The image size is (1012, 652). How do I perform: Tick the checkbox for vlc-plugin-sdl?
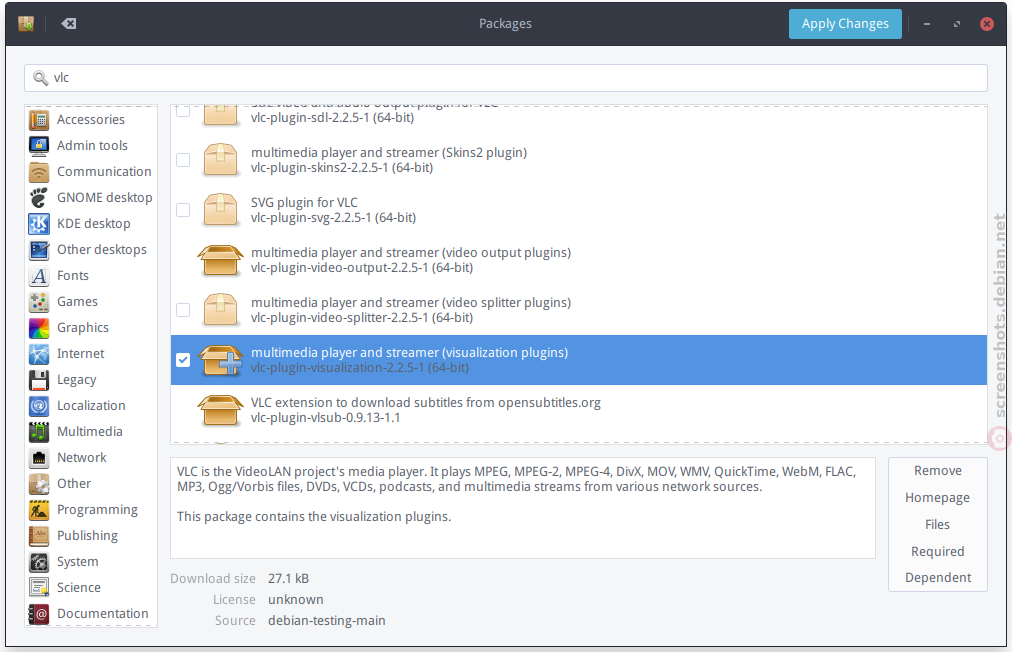(183, 111)
